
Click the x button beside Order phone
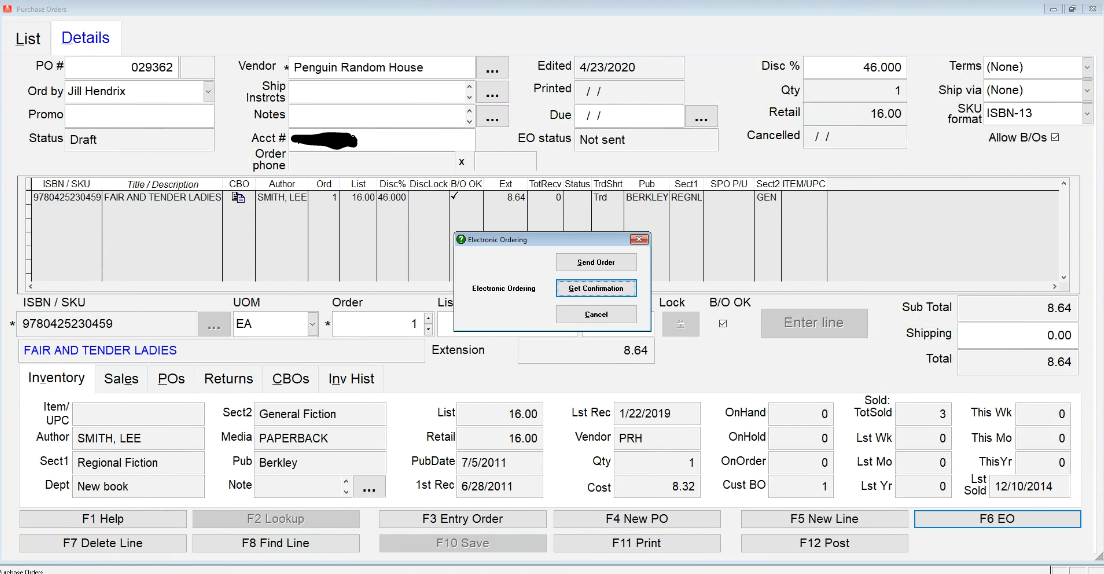462,161
